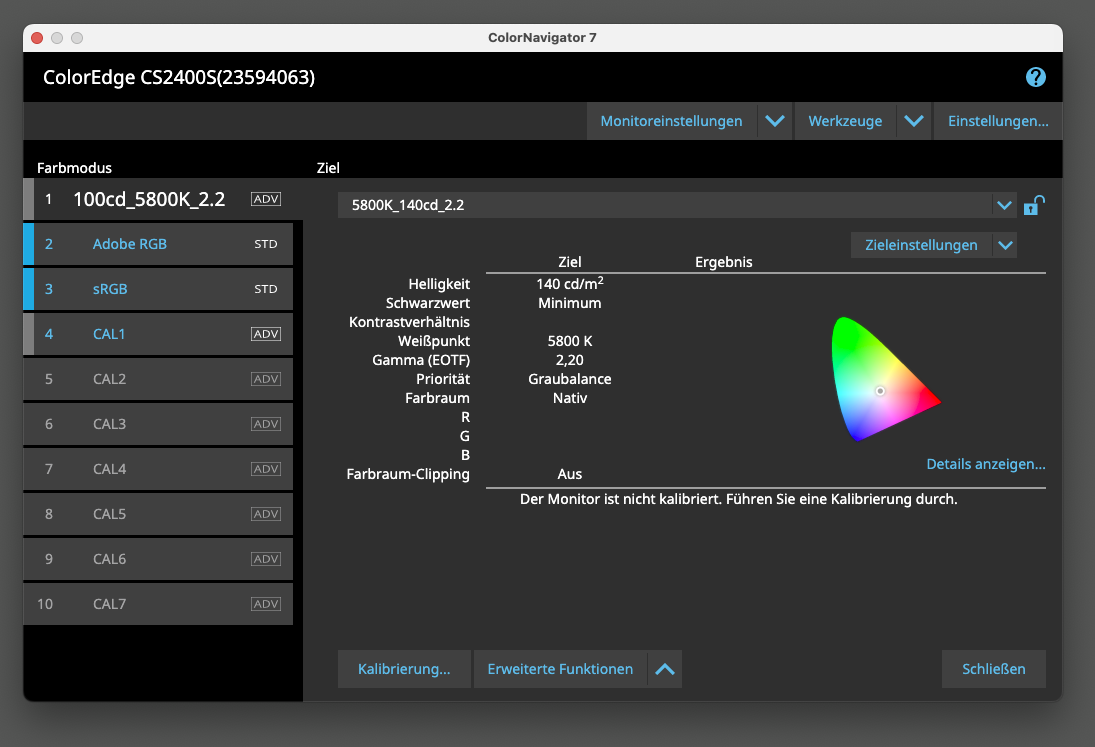Viewport: 1095px width, 747px height.
Task: Click the STD badge beside sRGB
Action: click(x=266, y=289)
